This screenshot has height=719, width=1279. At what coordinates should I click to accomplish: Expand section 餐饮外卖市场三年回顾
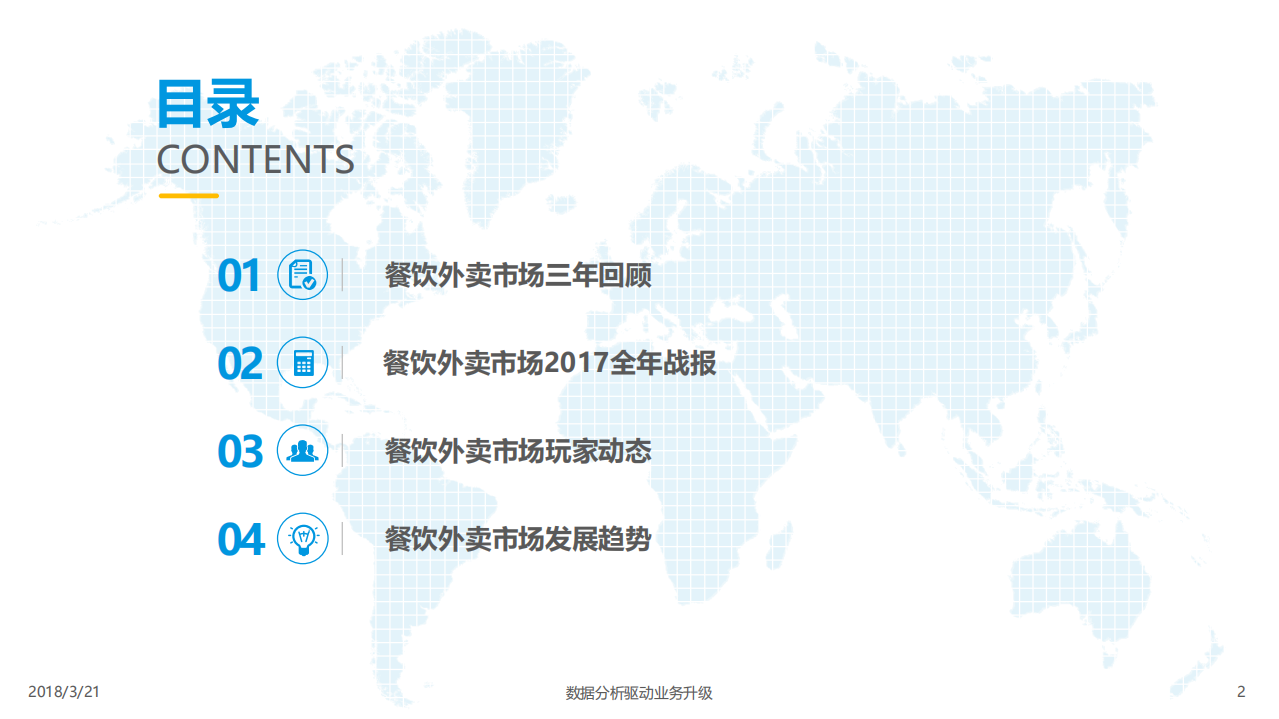(520, 275)
